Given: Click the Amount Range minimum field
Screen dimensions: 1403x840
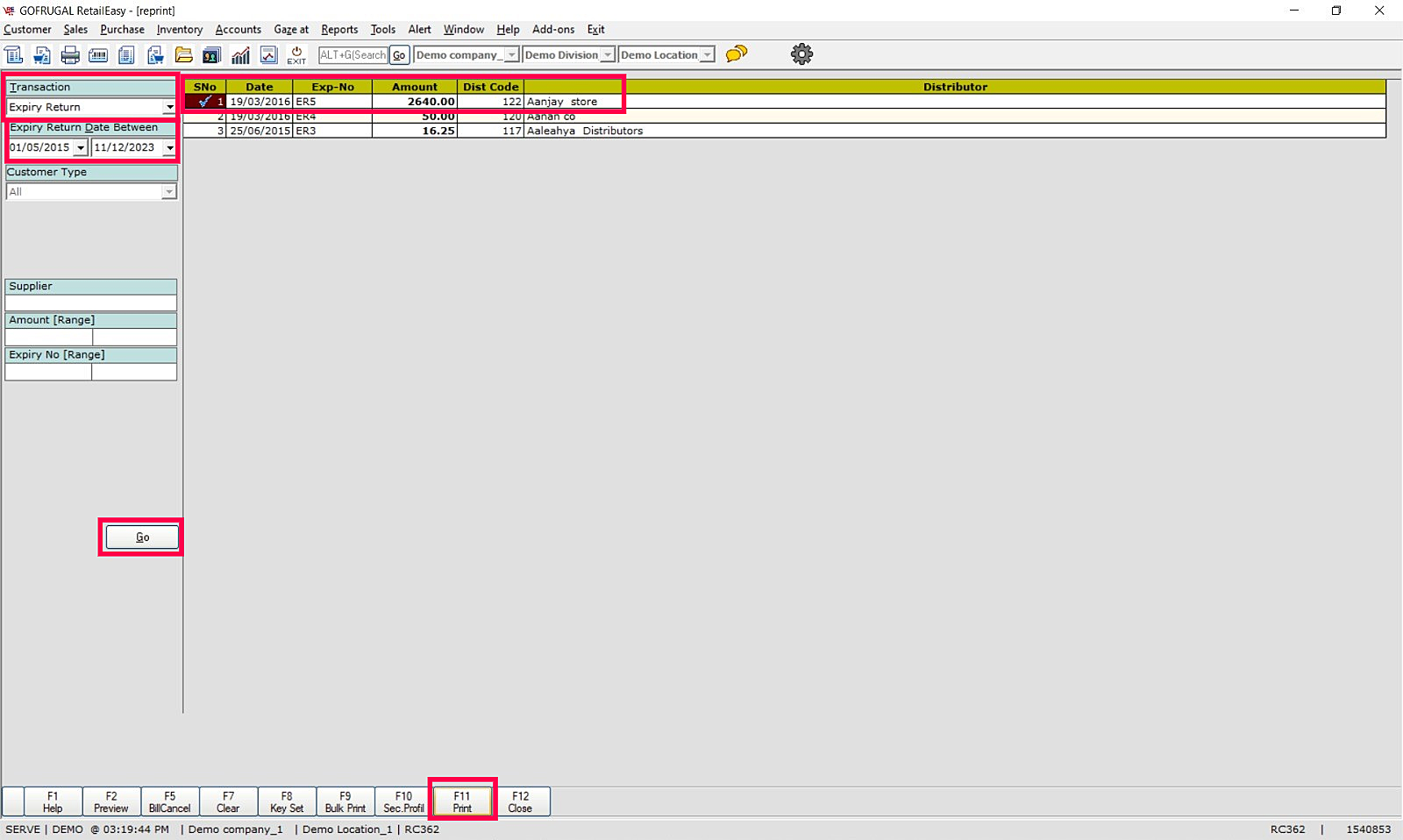Looking at the screenshot, I should (x=49, y=338).
